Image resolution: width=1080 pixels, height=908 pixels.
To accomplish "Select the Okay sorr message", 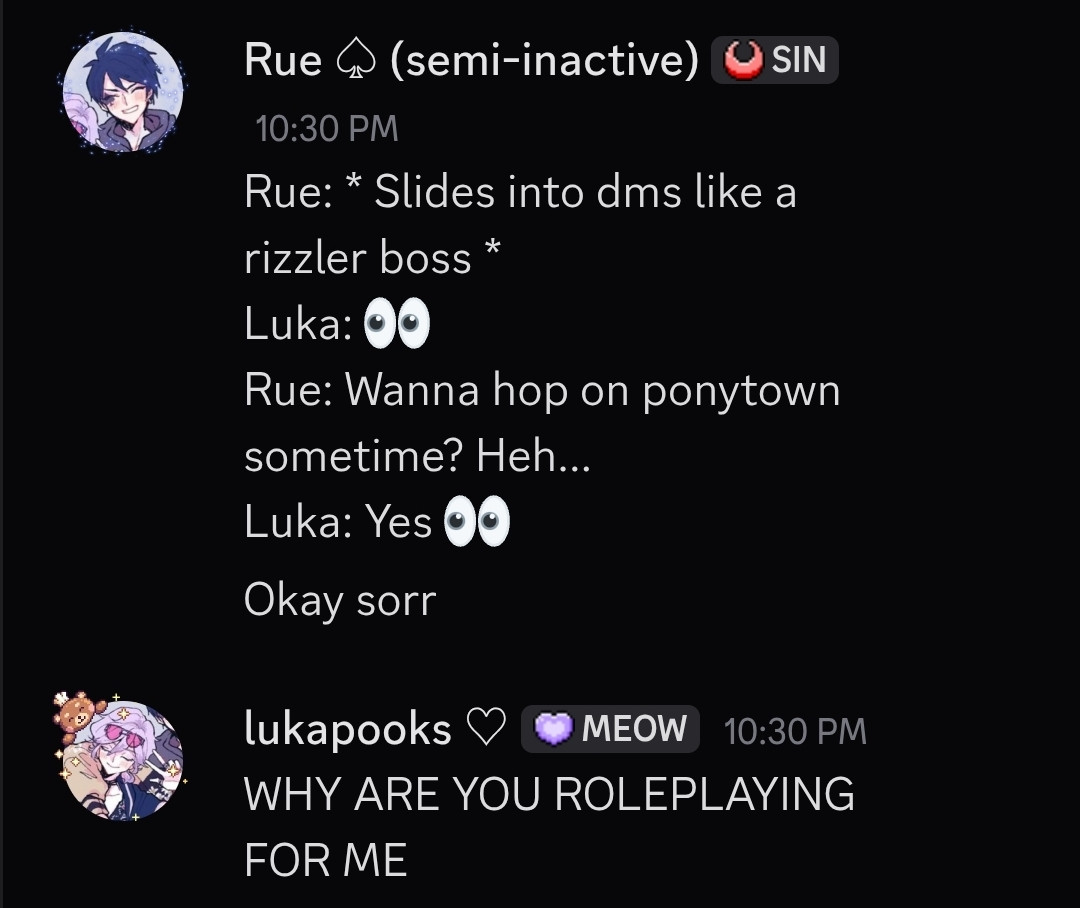I will point(340,600).
